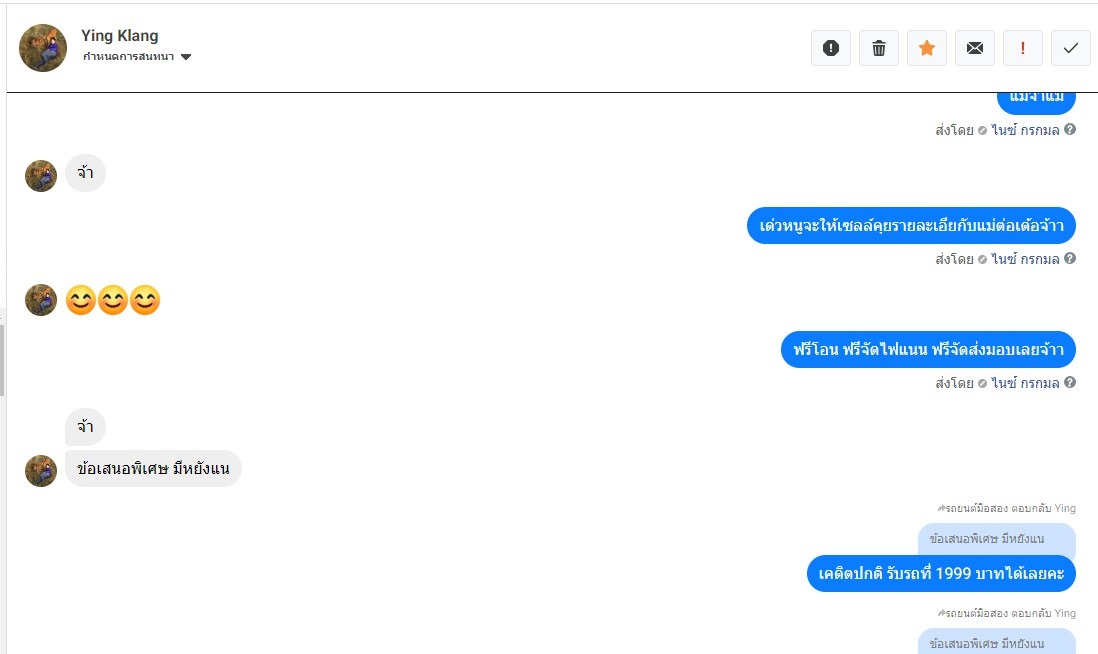
Task: Expand the กำหนดการสนทนา dropdown
Action: pyautogui.click(x=186, y=57)
